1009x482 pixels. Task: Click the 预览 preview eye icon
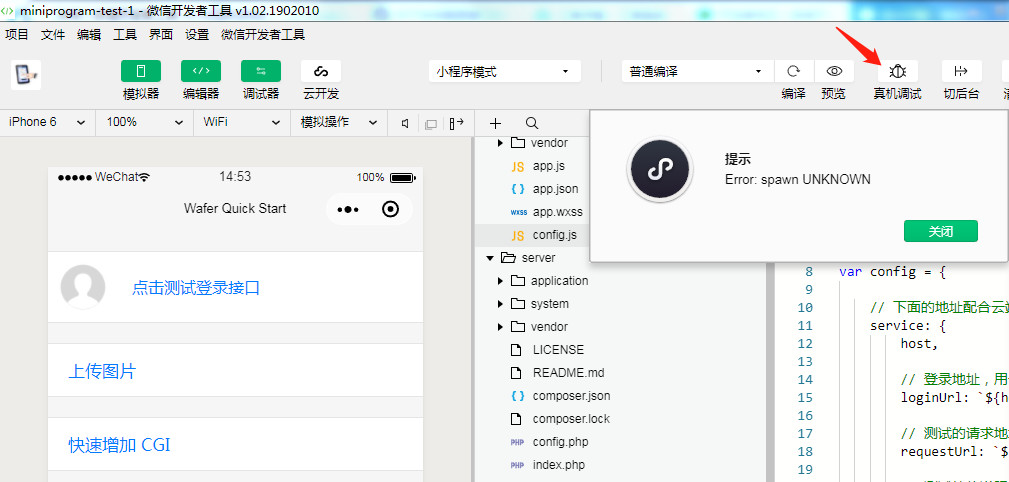(x=834, y=71)
